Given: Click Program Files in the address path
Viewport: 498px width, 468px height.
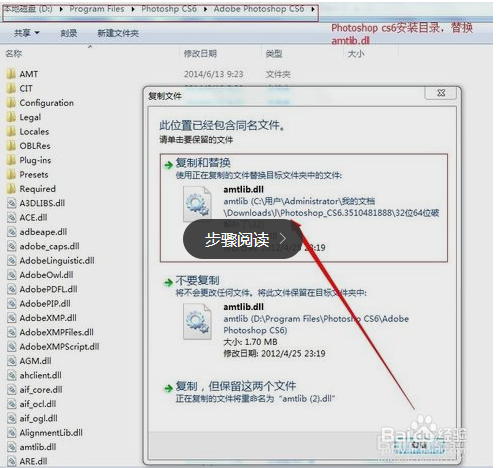Looking at the screenshot, I should point(97,9).
